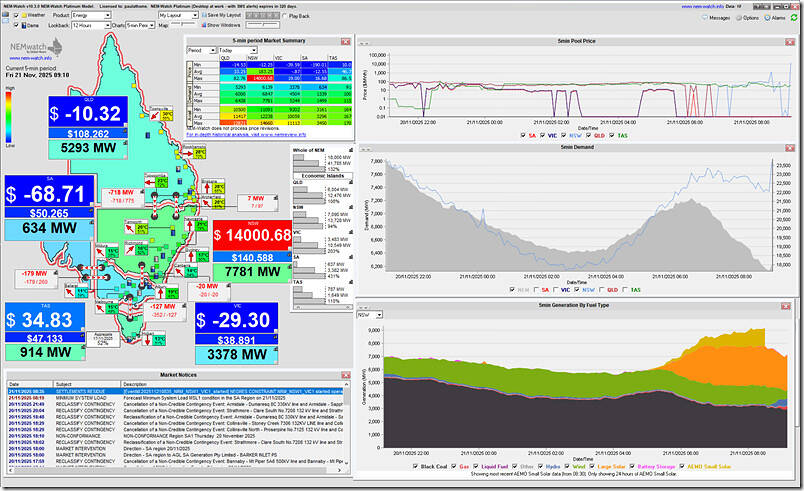Open the Messages panel

716,17
